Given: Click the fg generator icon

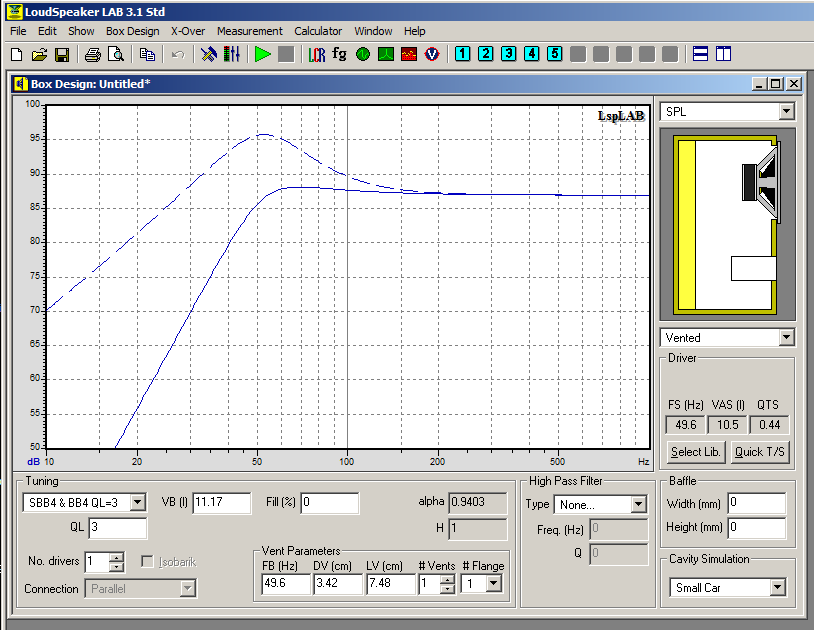Looking at the screenshot, I should click(x=340, y=54).
